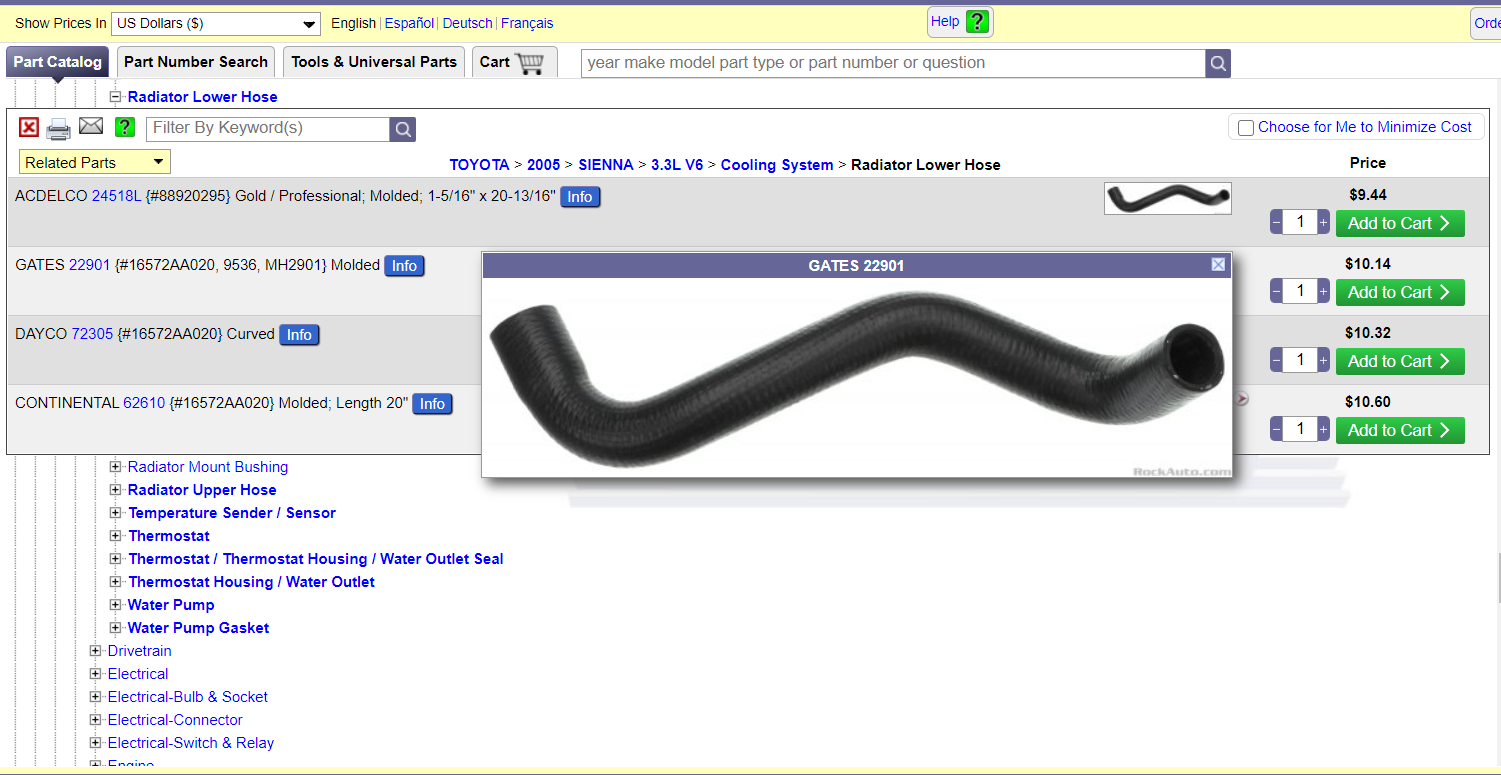Open the Help button at top
Image resolution: width=1501 pixels, height=775 pixels.
pyautogui.click(x=960, y=22)
